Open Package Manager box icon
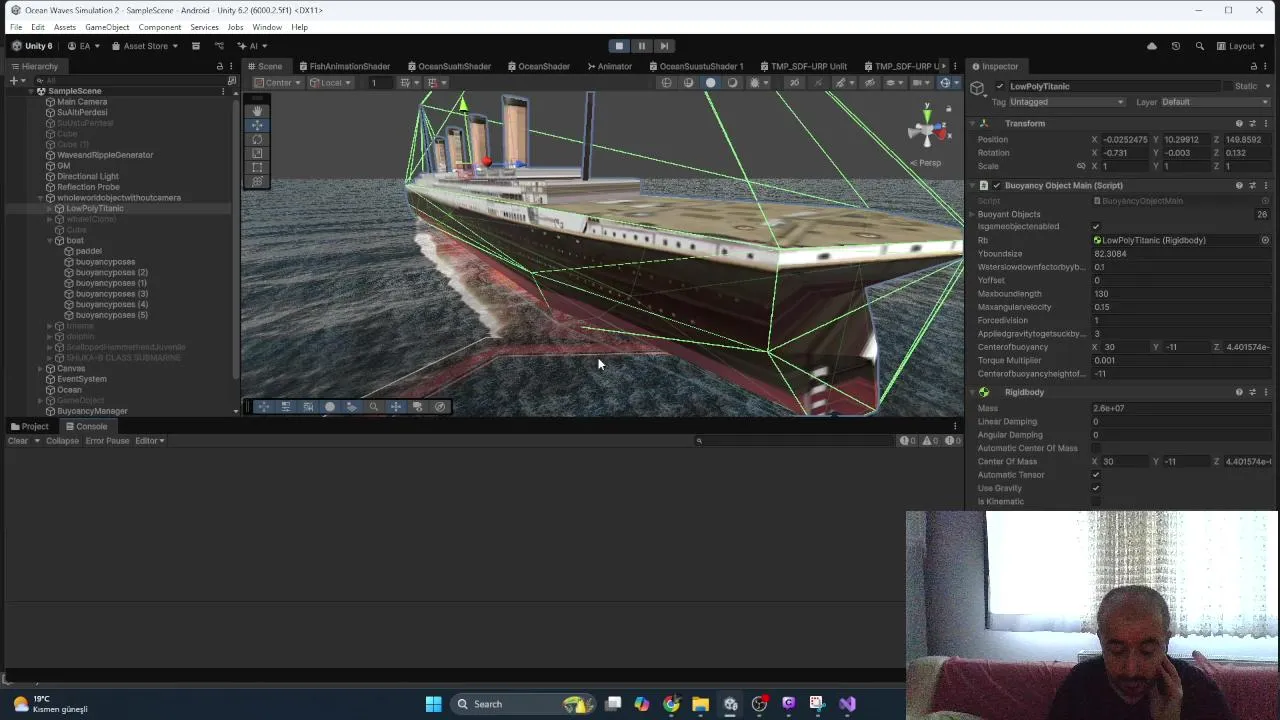Image resolution: width=1280 pixels, height=720 pixels. click(x=196, y=46)
